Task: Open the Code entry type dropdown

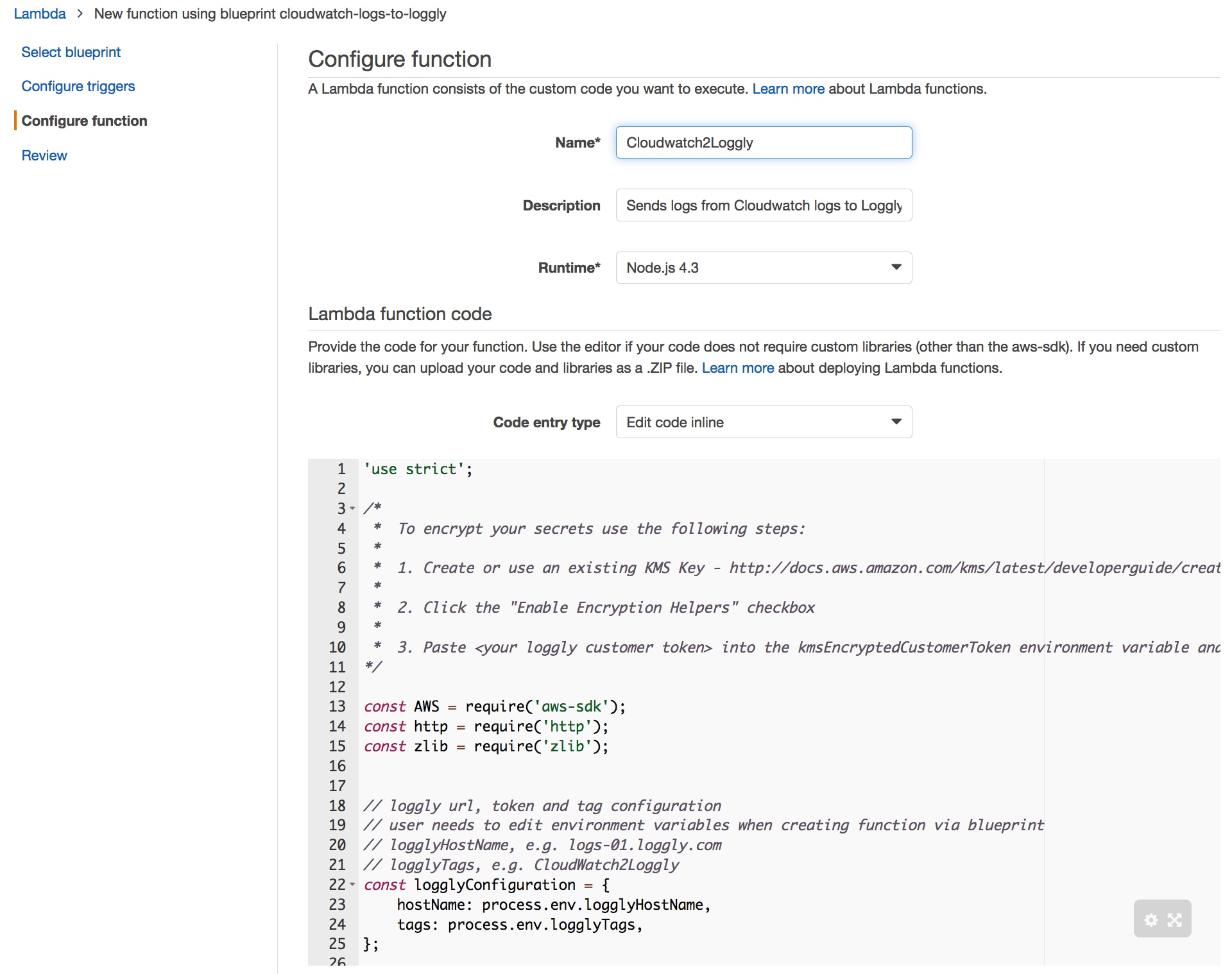Action: point(764,422)
